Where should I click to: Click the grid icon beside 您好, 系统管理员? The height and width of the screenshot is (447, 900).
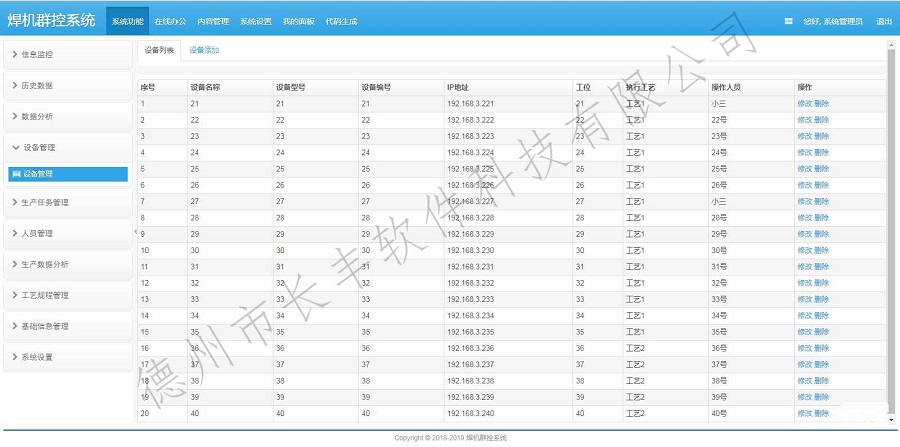point(788,21)
